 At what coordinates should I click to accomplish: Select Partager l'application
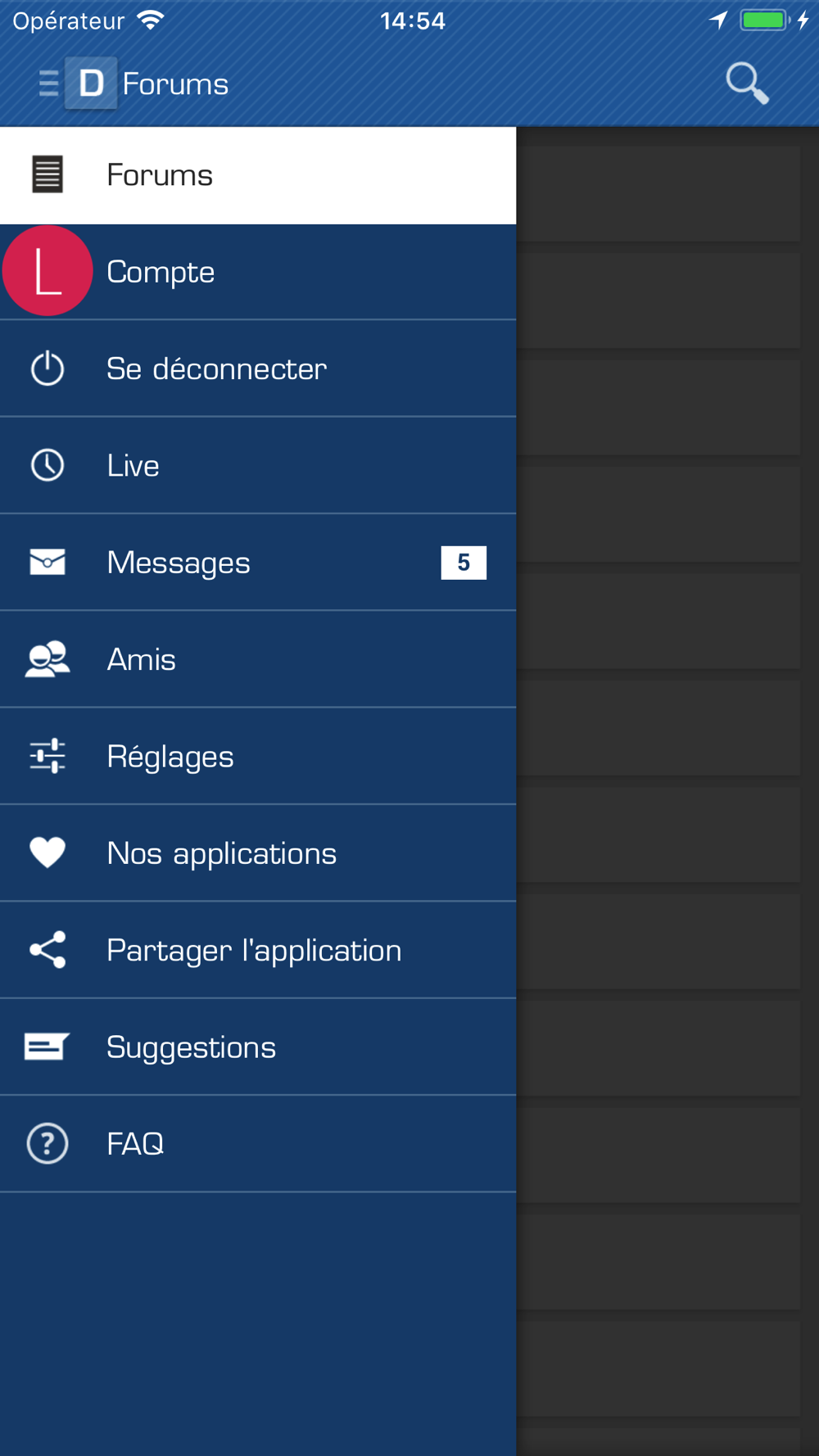pyautogui.click(x=258, y=950)
